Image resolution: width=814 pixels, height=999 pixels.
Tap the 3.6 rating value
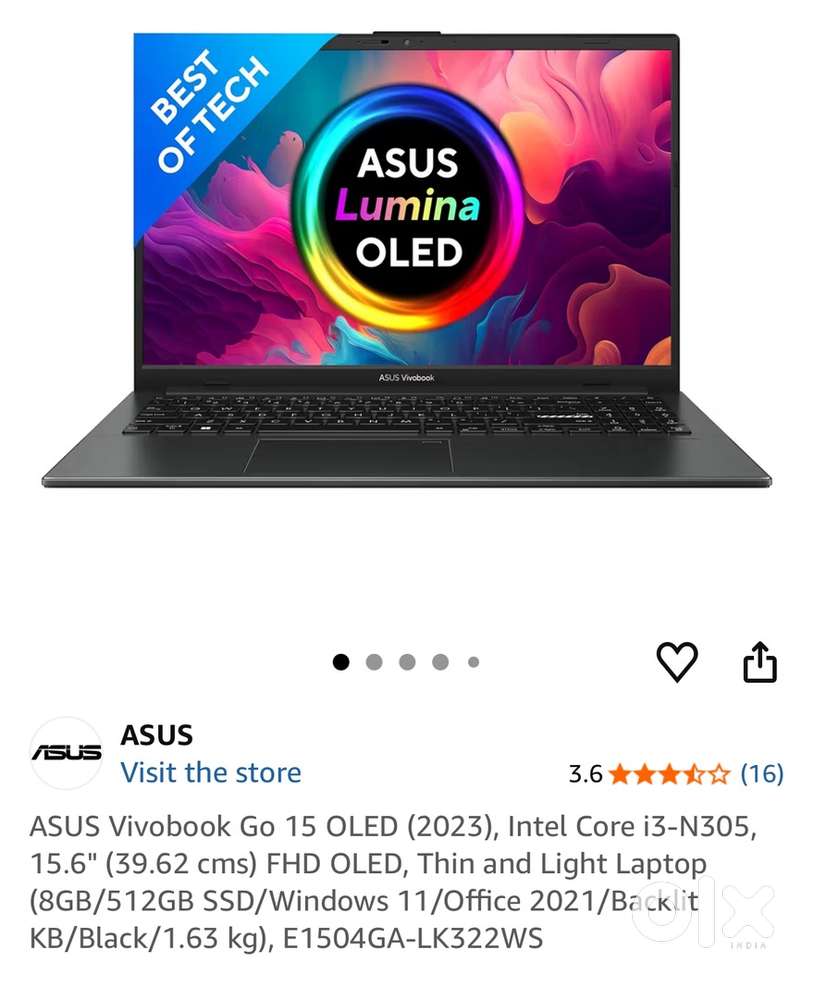pos(585,775)
